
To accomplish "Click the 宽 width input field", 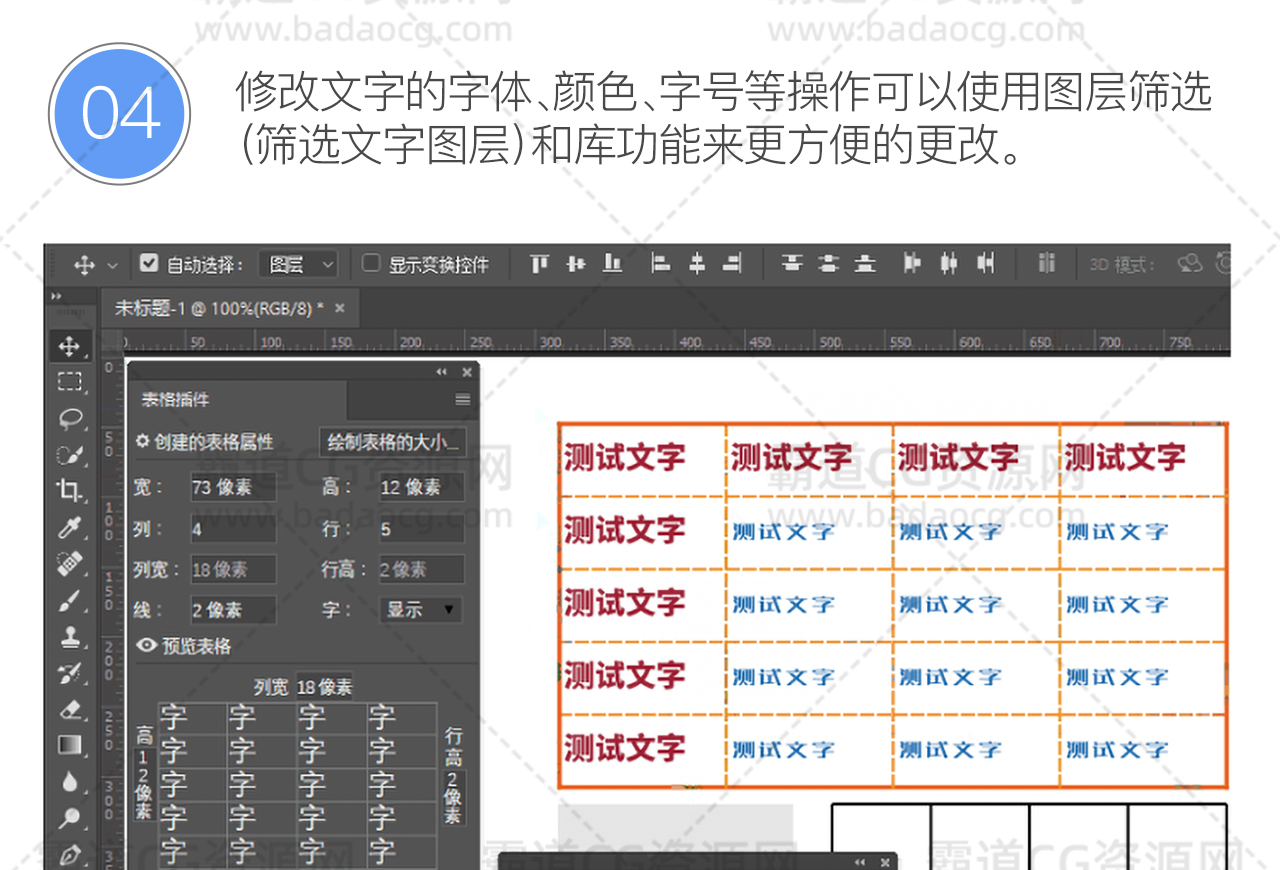I will (232, 488).
